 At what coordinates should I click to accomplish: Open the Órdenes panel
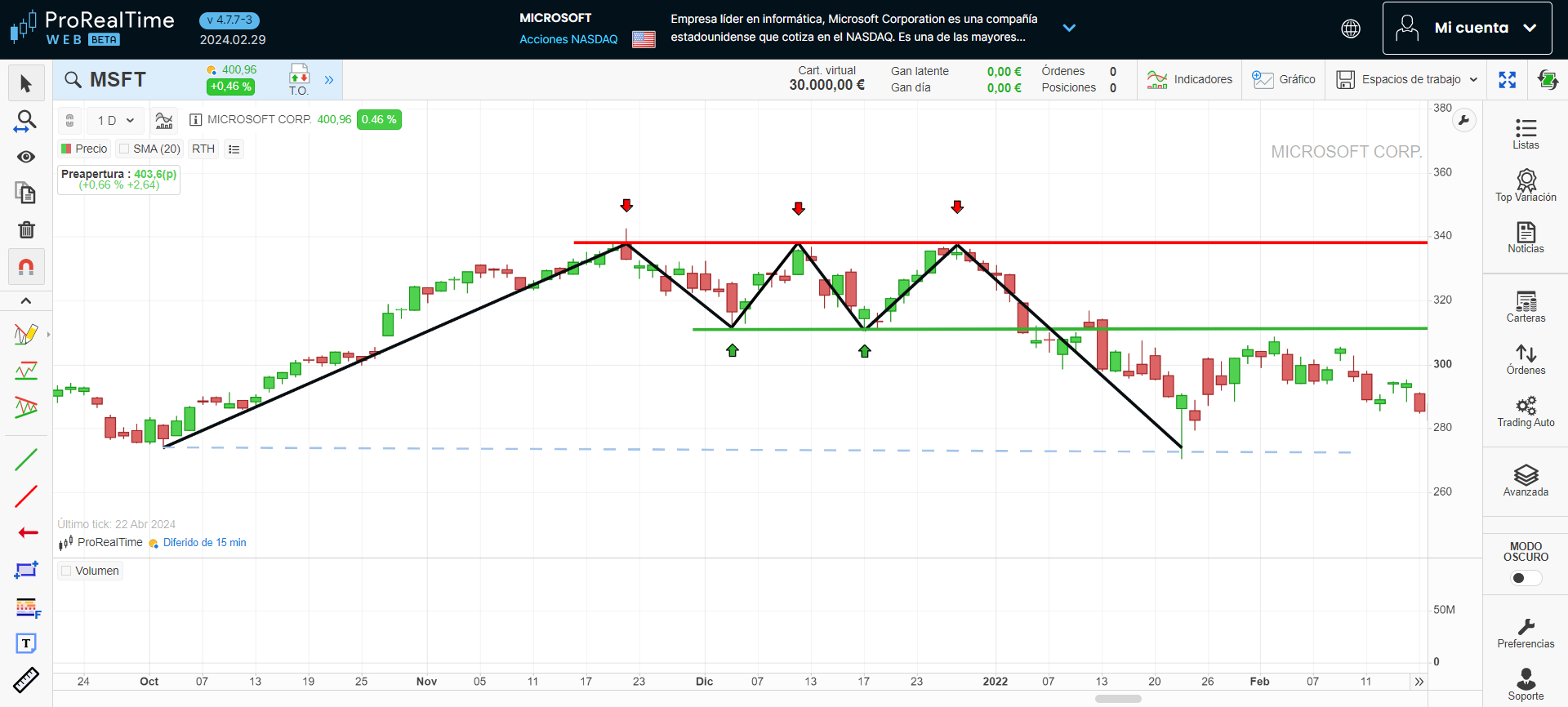(1526, 359)
